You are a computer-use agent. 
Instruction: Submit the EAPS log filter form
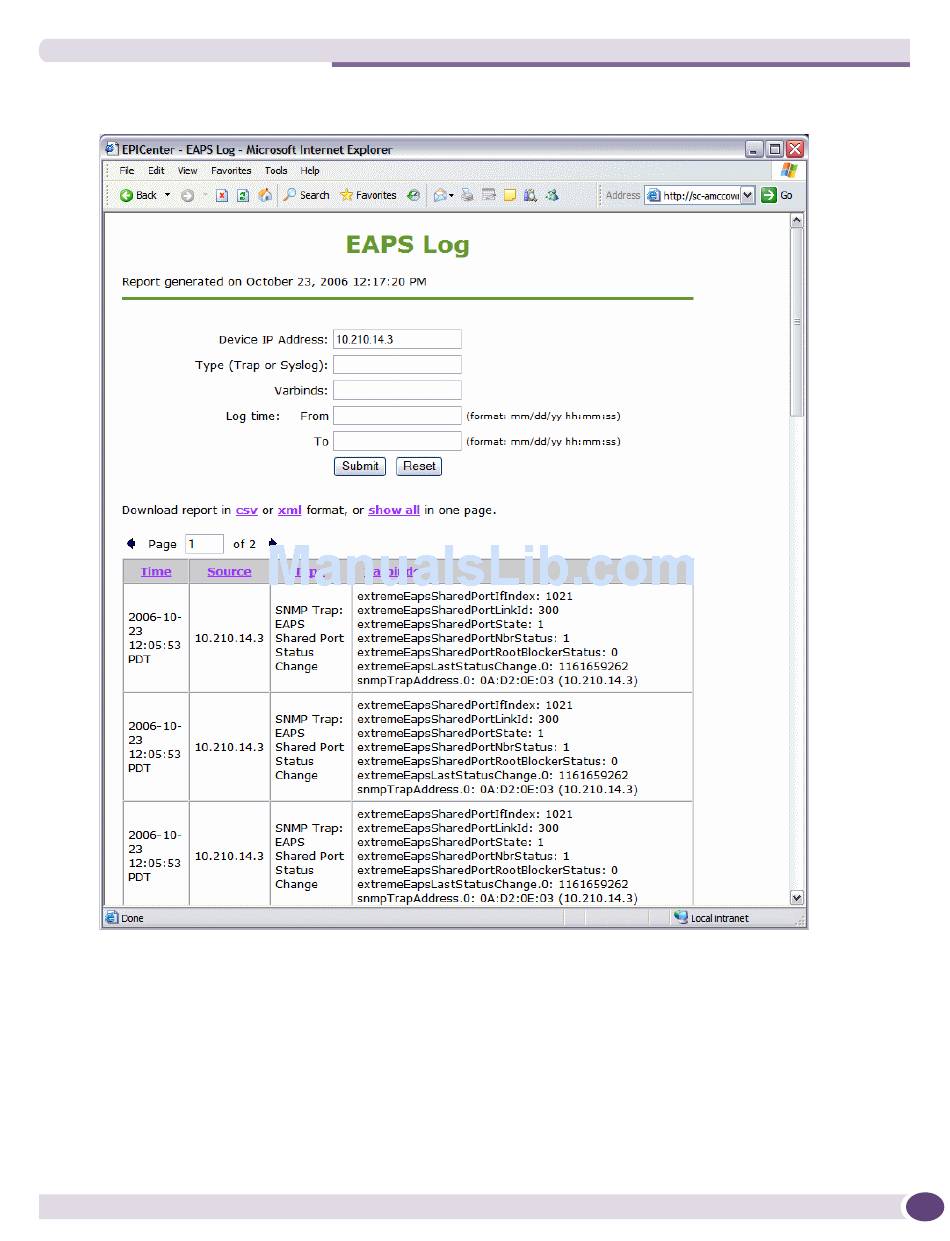[x=360, y=466]
